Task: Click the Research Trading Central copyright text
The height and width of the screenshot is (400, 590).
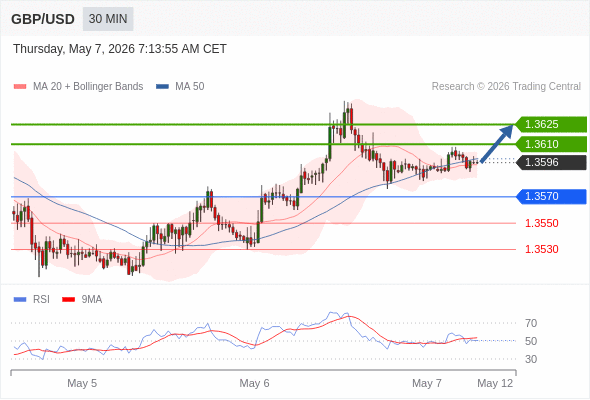Action: point(506,87)
